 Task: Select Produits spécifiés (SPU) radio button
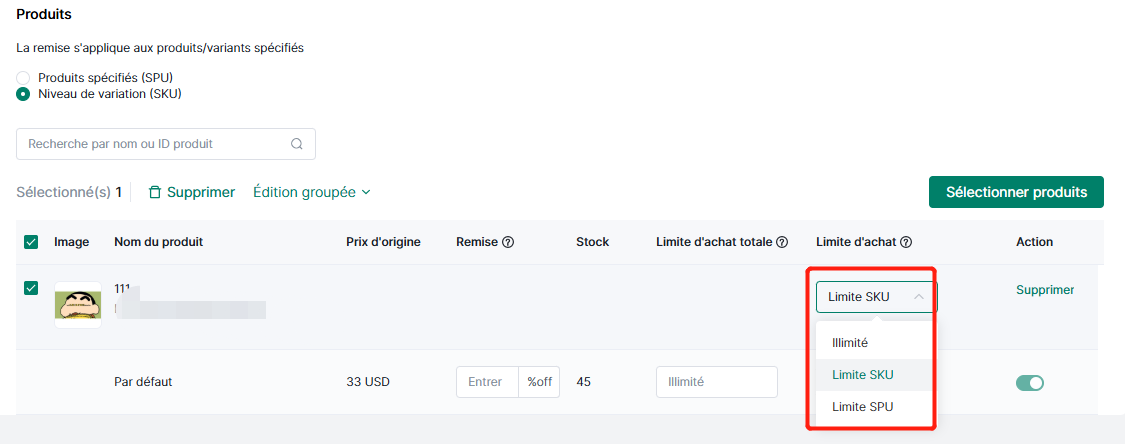pyautogui.click(x=23, y=77)
